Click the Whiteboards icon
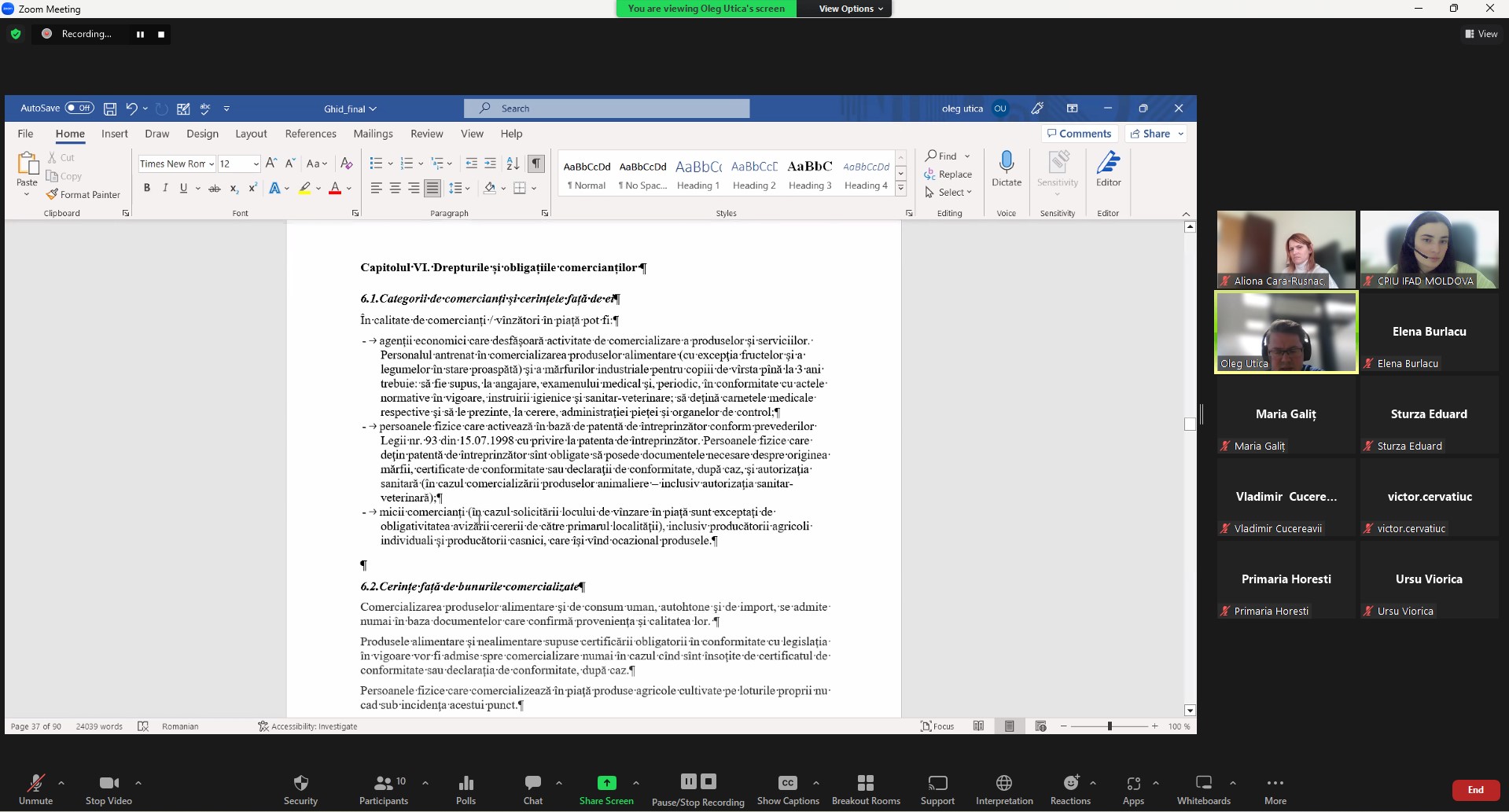Screen dimensions: 1509x812 pyautogui.click(x=1203, y=789)
